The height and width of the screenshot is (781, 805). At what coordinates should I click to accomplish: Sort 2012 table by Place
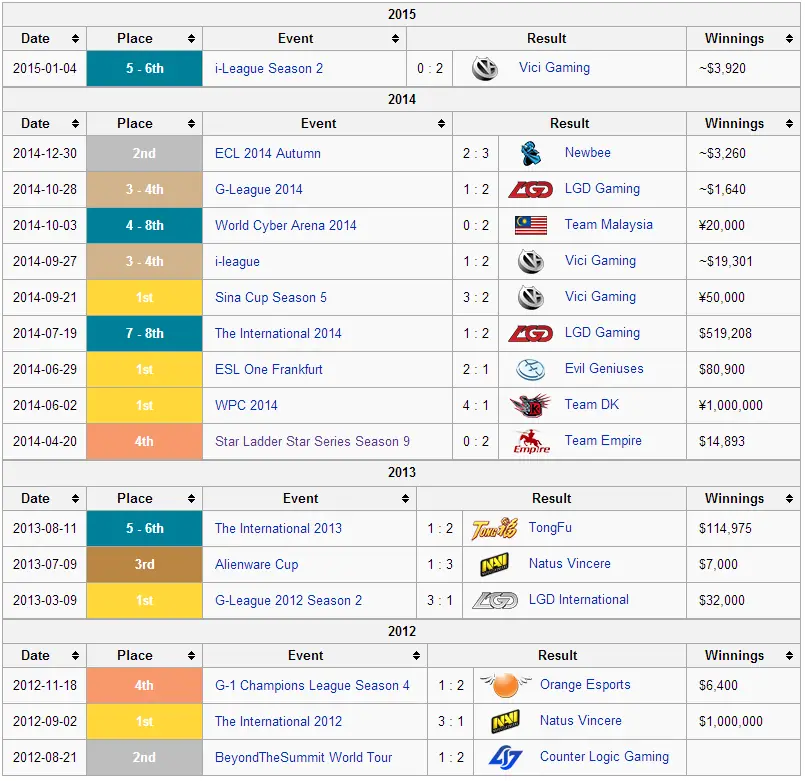pos(191,656)
